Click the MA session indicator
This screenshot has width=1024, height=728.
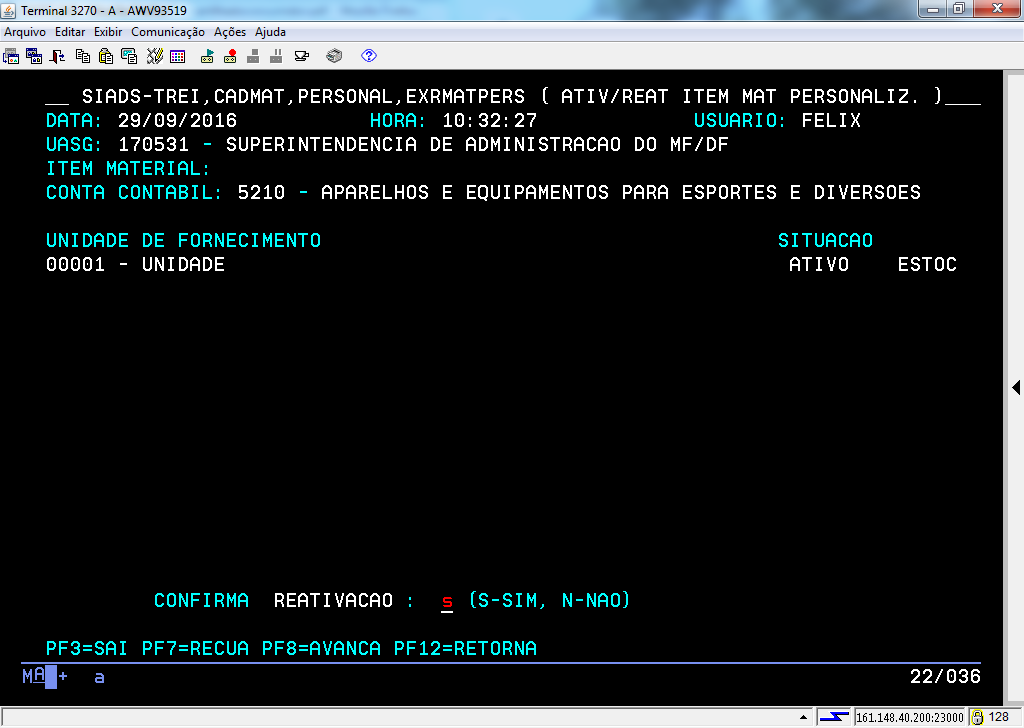click(34, 676)
